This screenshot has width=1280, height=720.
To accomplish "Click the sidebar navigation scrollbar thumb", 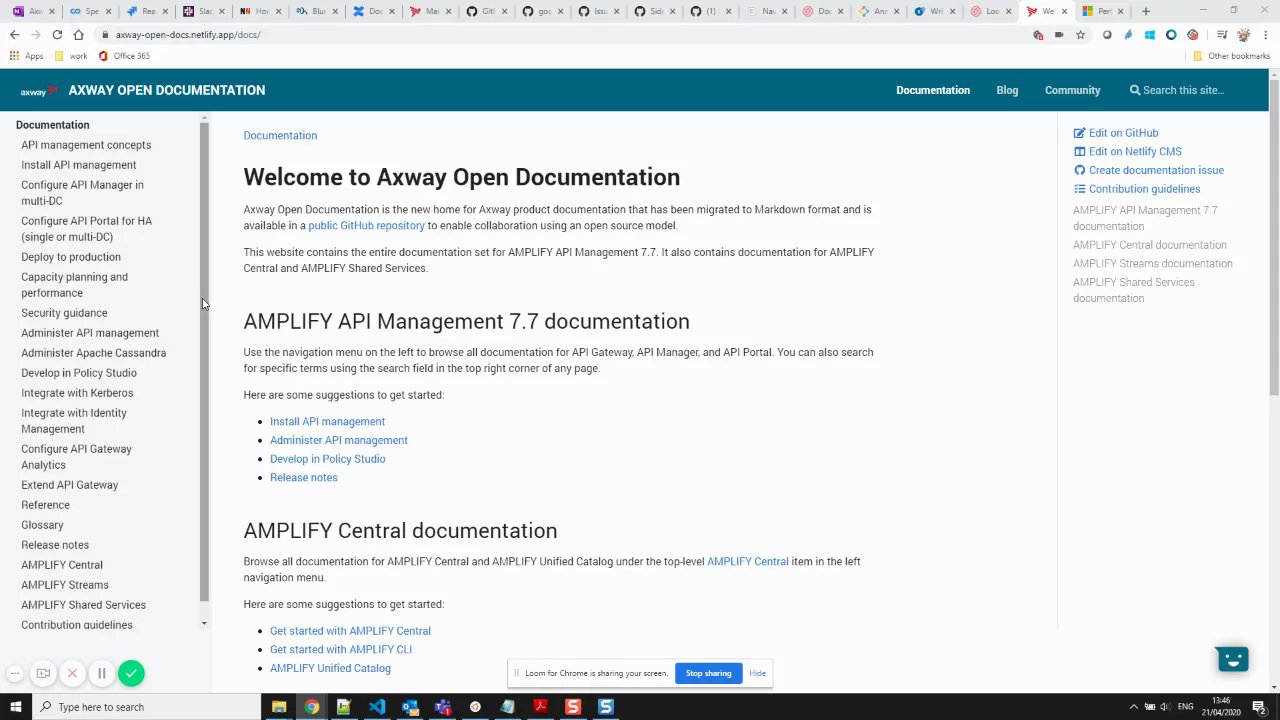I will click(x=204, y=363).
